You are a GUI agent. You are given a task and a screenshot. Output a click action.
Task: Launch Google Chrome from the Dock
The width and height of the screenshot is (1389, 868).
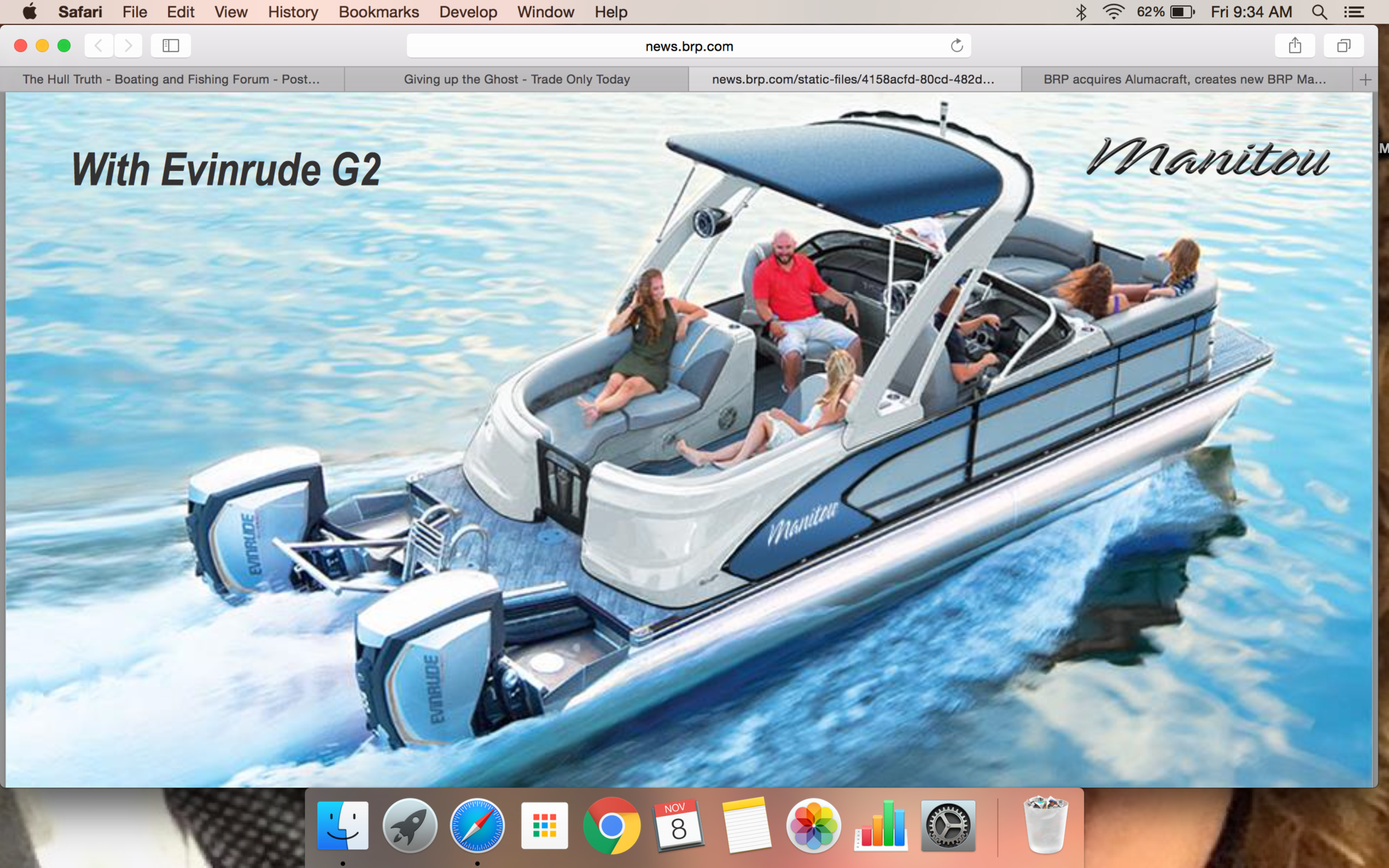[x=611, y=826]
